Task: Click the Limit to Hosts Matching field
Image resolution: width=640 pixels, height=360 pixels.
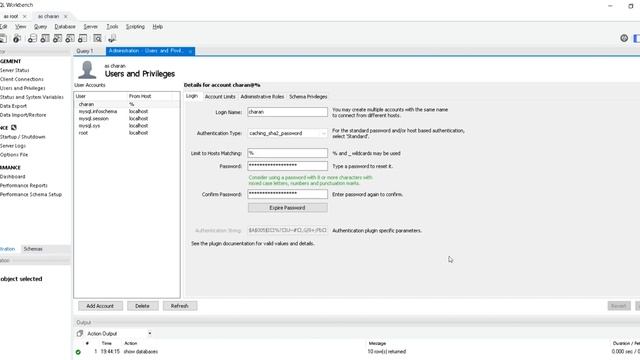Action: pos(287,153)
